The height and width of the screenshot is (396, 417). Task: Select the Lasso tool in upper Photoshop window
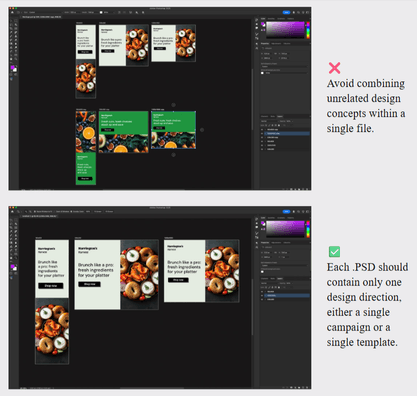12,25
